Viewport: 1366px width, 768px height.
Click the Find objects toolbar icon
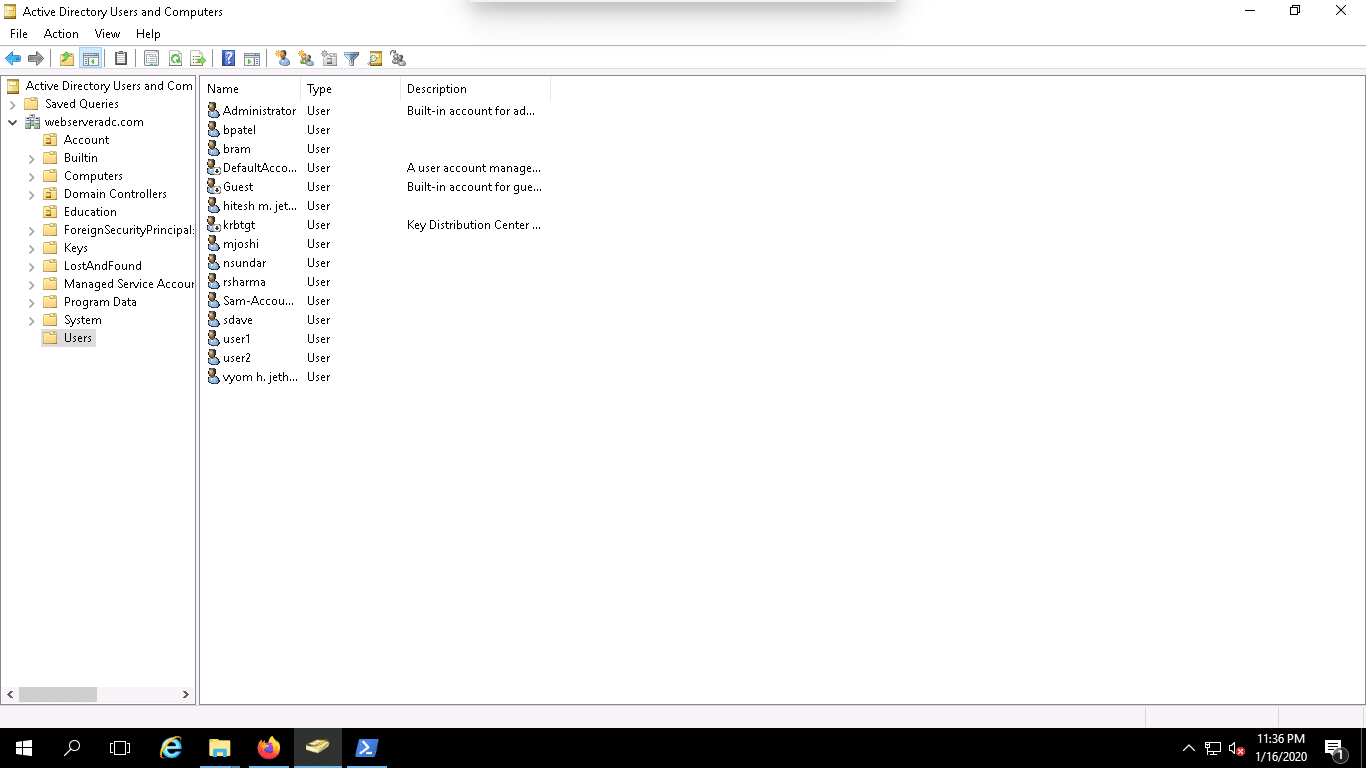coord(375,59)
